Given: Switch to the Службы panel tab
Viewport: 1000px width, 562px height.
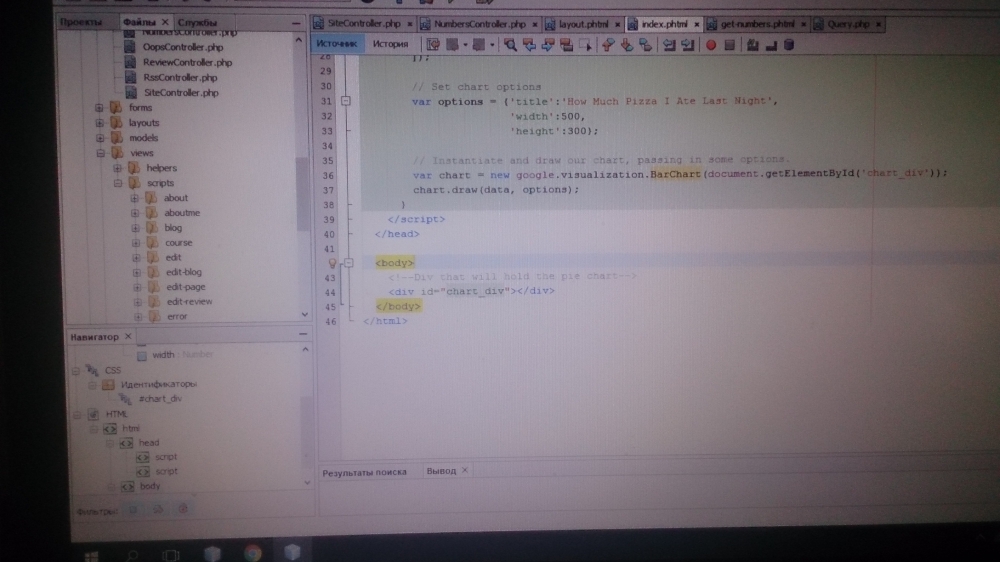Looking at the screenshot, I should coord(198,21).
